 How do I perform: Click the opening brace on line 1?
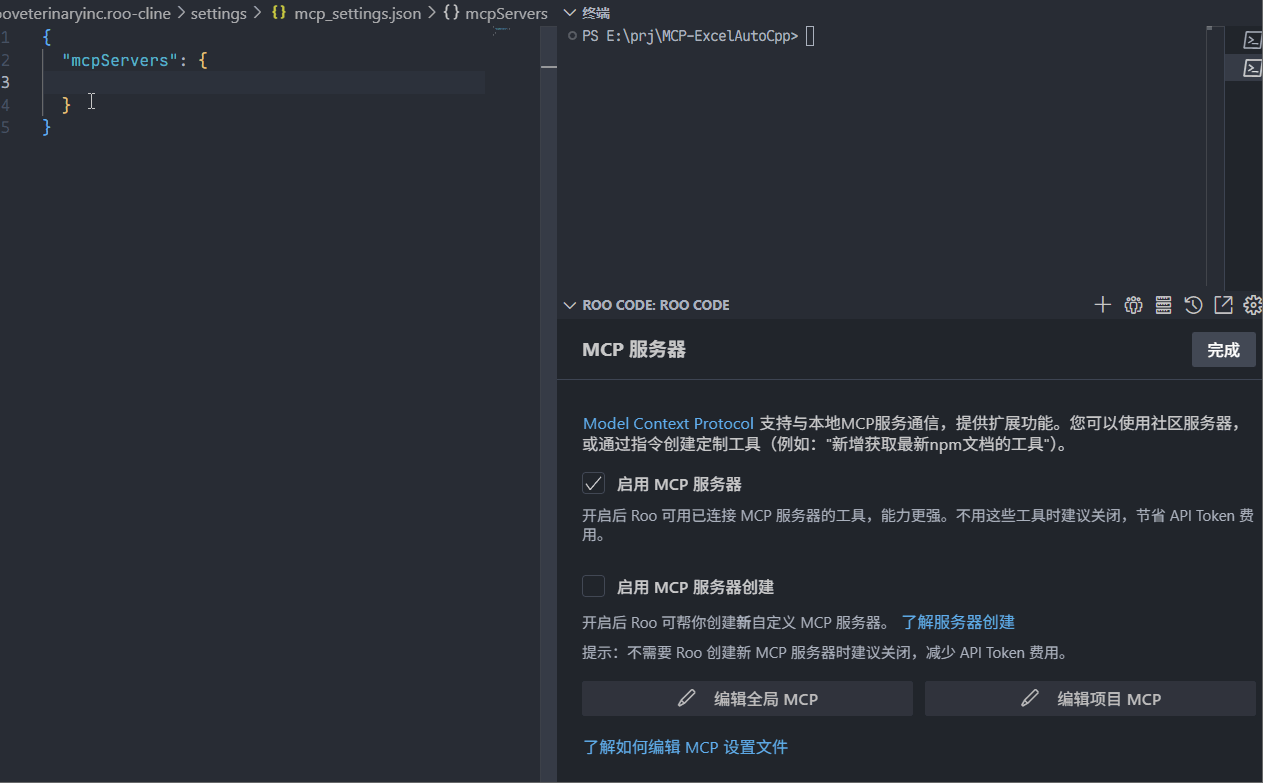pyautogui.click(x=47, y=37)
